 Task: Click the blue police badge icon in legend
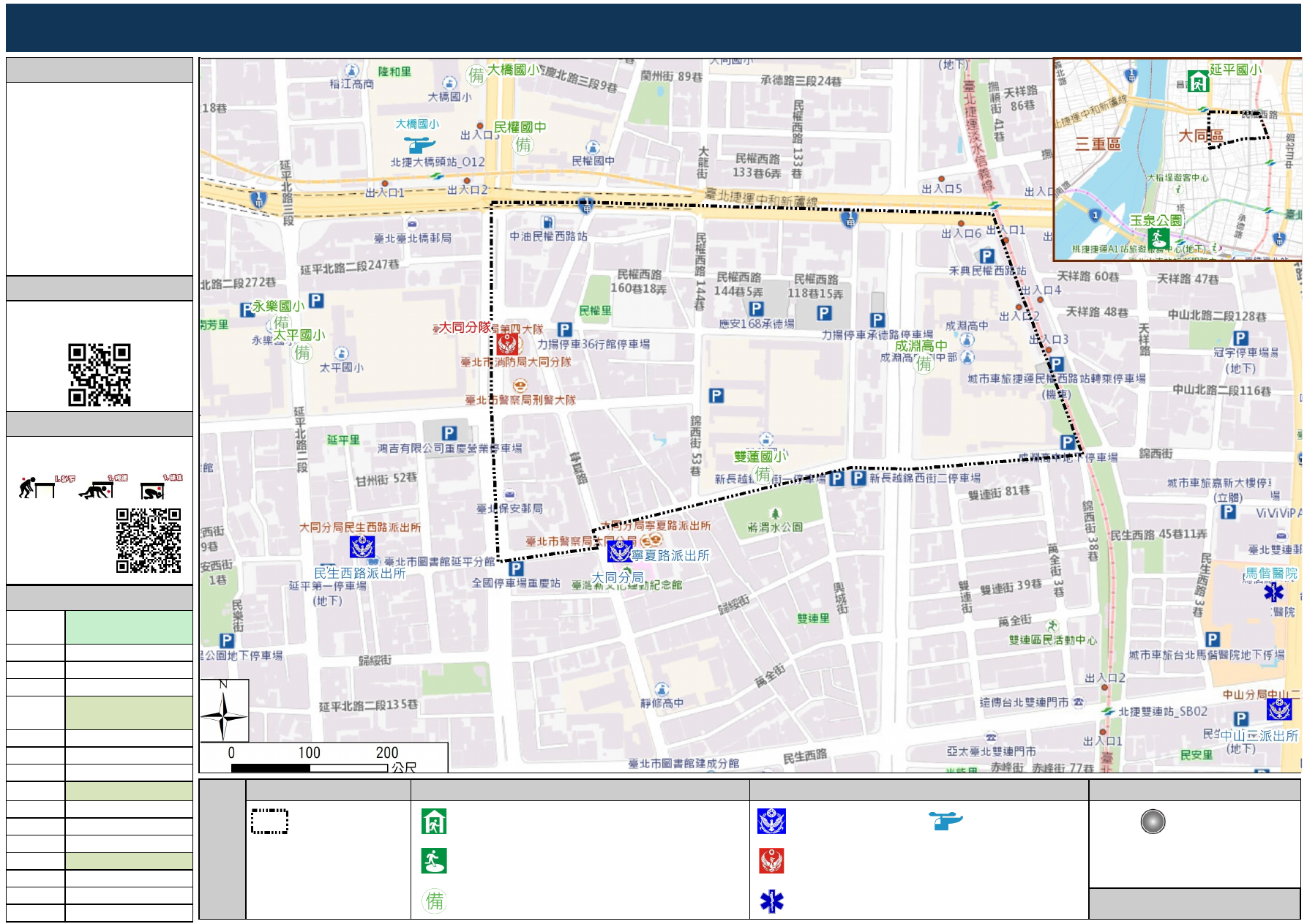click(x=771, y=822)
